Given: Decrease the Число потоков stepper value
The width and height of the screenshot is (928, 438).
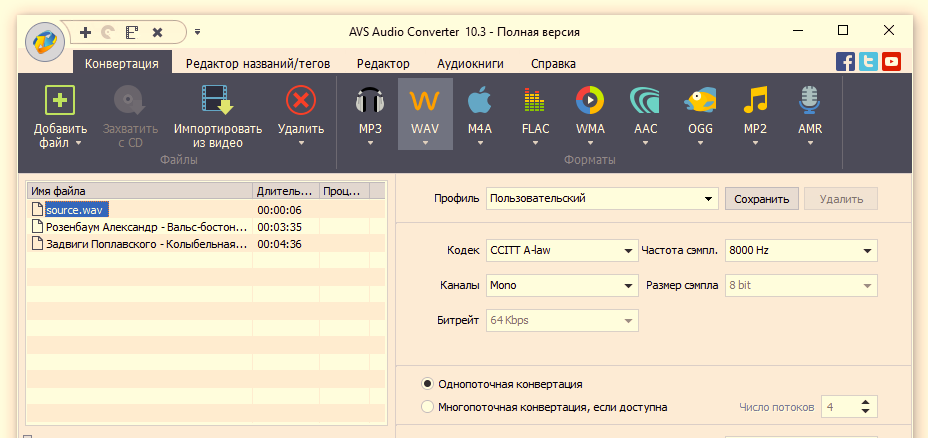Looking at the screenshot, I should [866, 411].
